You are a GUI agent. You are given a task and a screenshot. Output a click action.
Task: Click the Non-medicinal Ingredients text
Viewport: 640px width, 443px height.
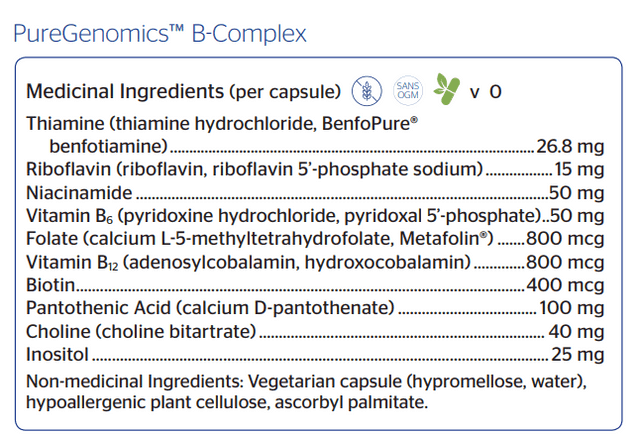(x=134, y=382)
